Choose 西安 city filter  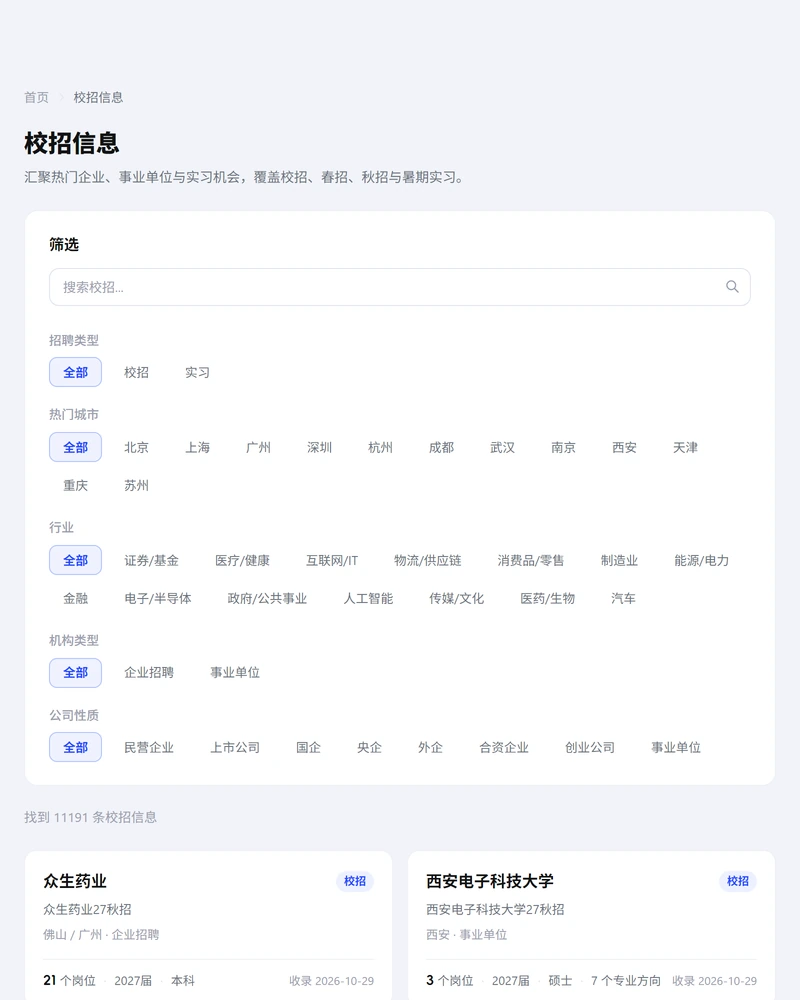tap(624, 448)
